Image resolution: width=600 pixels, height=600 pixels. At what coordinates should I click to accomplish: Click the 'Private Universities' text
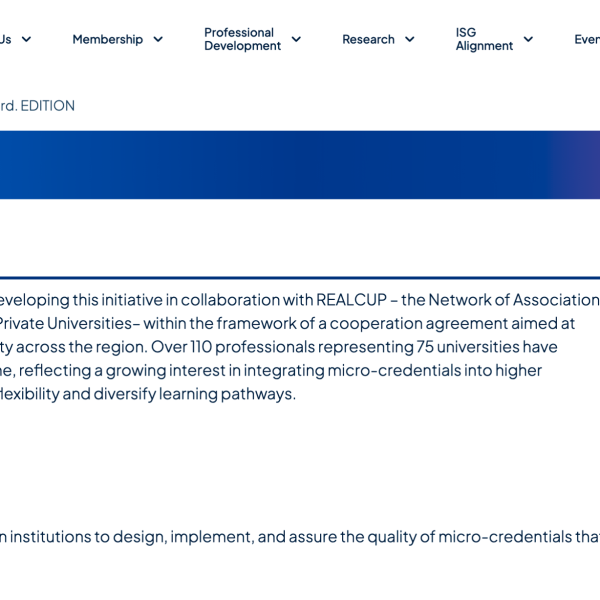coord(67,323)
